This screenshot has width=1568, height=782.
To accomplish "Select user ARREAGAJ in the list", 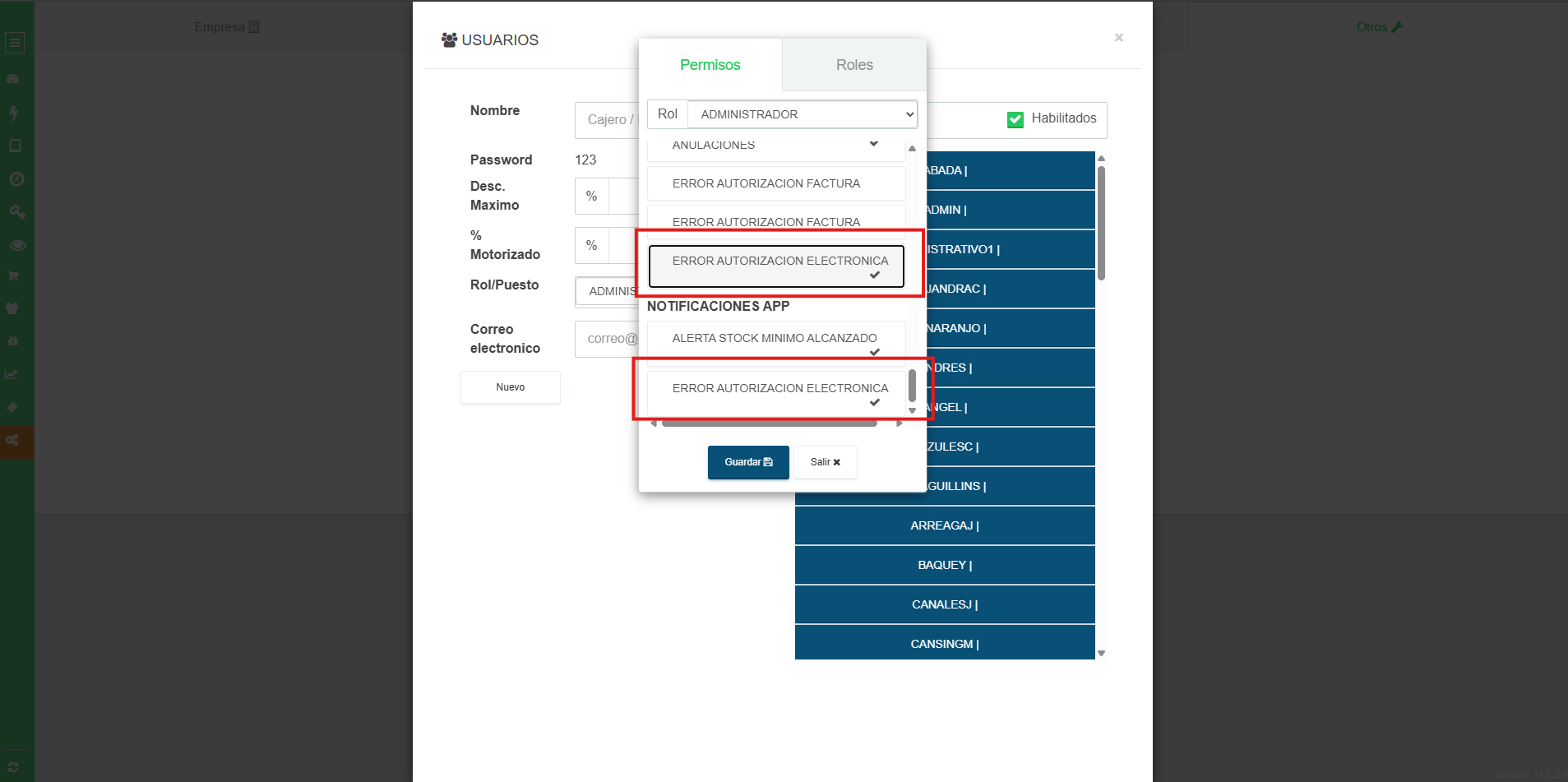I will point(945,525).
